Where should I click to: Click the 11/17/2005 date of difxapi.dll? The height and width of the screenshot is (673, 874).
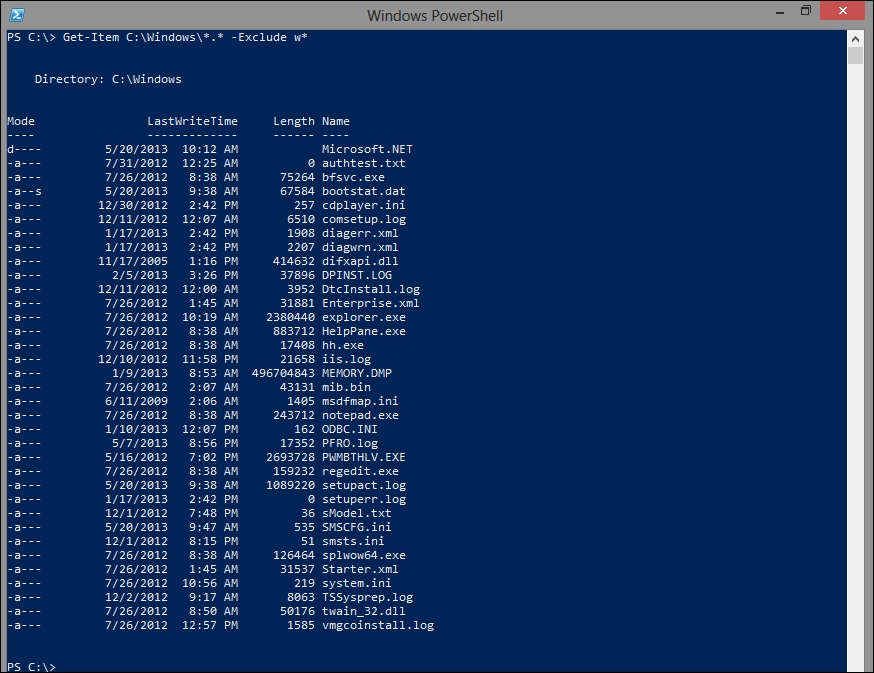133,261
